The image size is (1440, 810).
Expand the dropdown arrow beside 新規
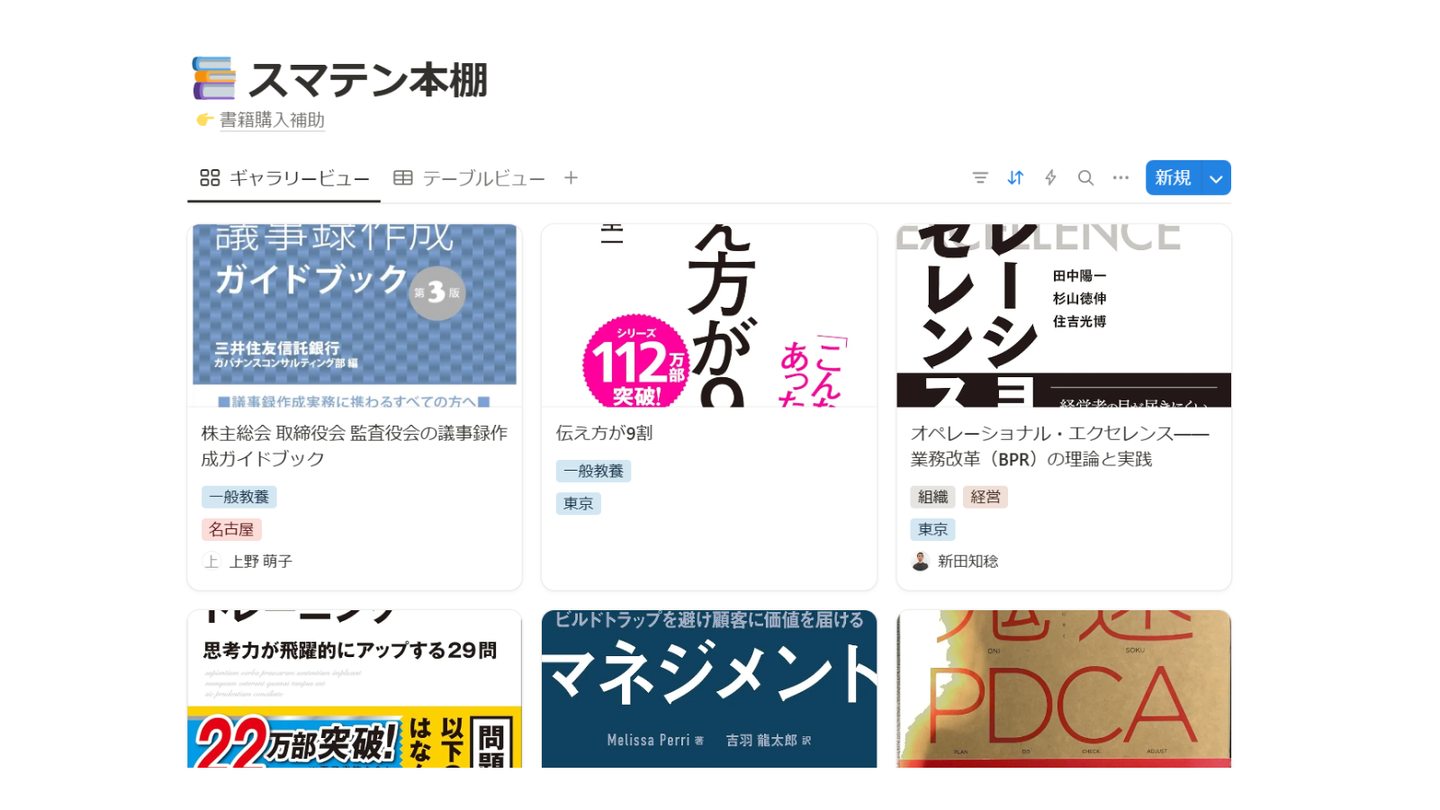point(1216,178)
